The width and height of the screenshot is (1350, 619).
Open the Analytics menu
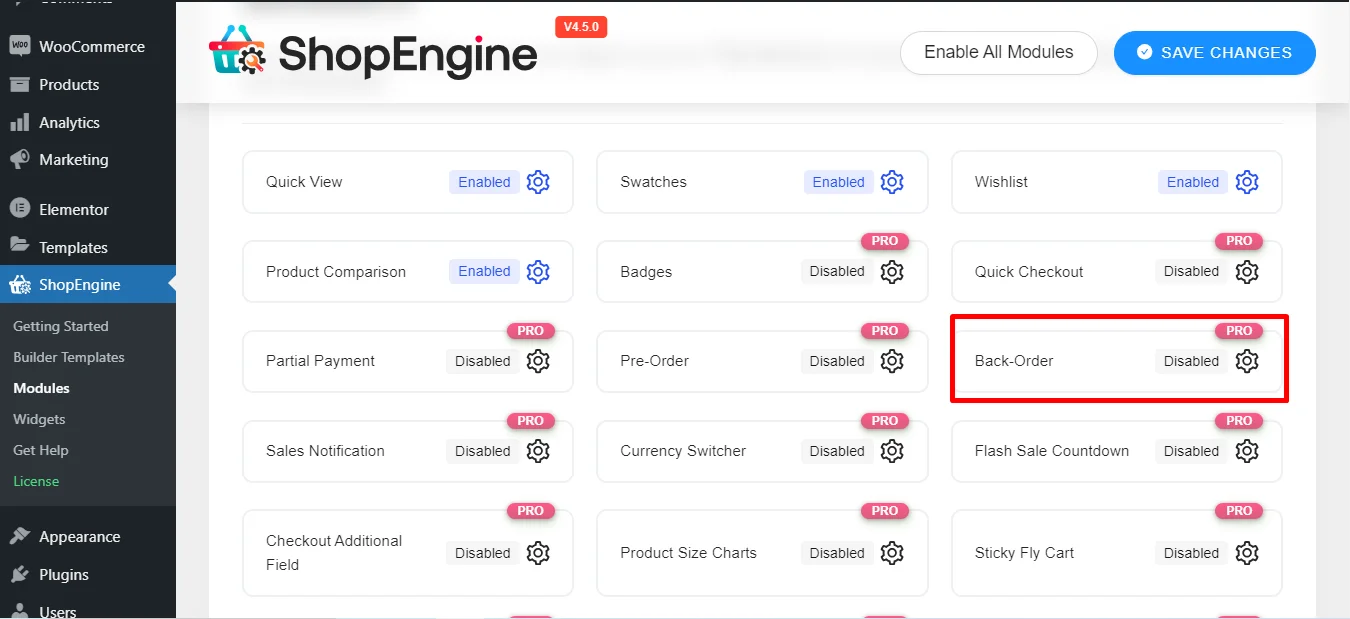click(88, 123)
